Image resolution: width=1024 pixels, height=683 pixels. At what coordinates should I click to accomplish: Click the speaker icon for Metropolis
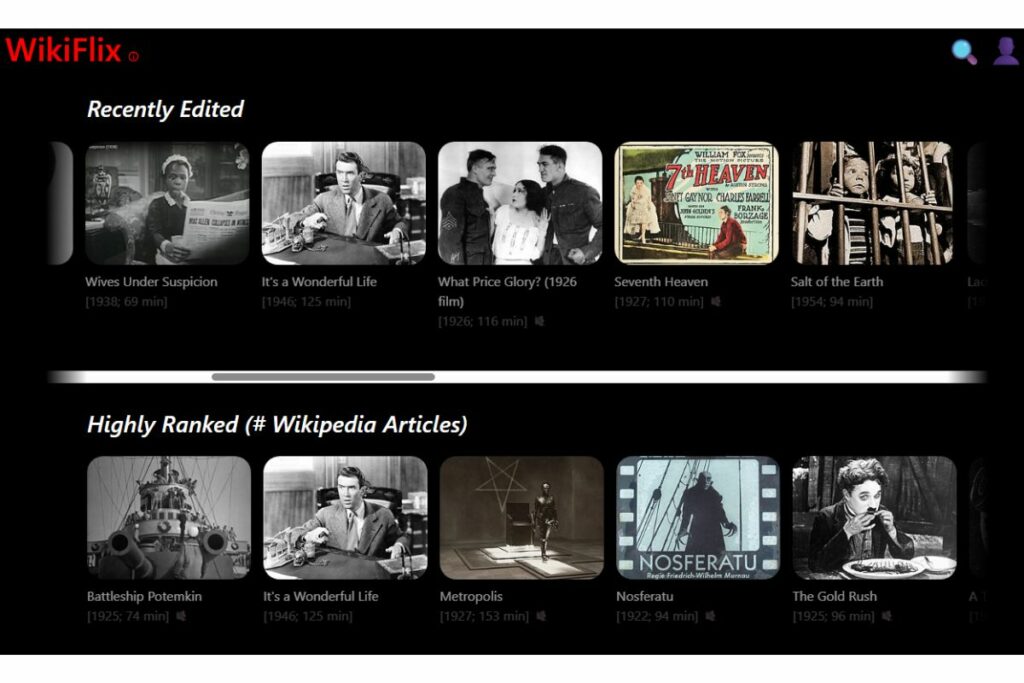pyautogui.click(x=540, y=617)
